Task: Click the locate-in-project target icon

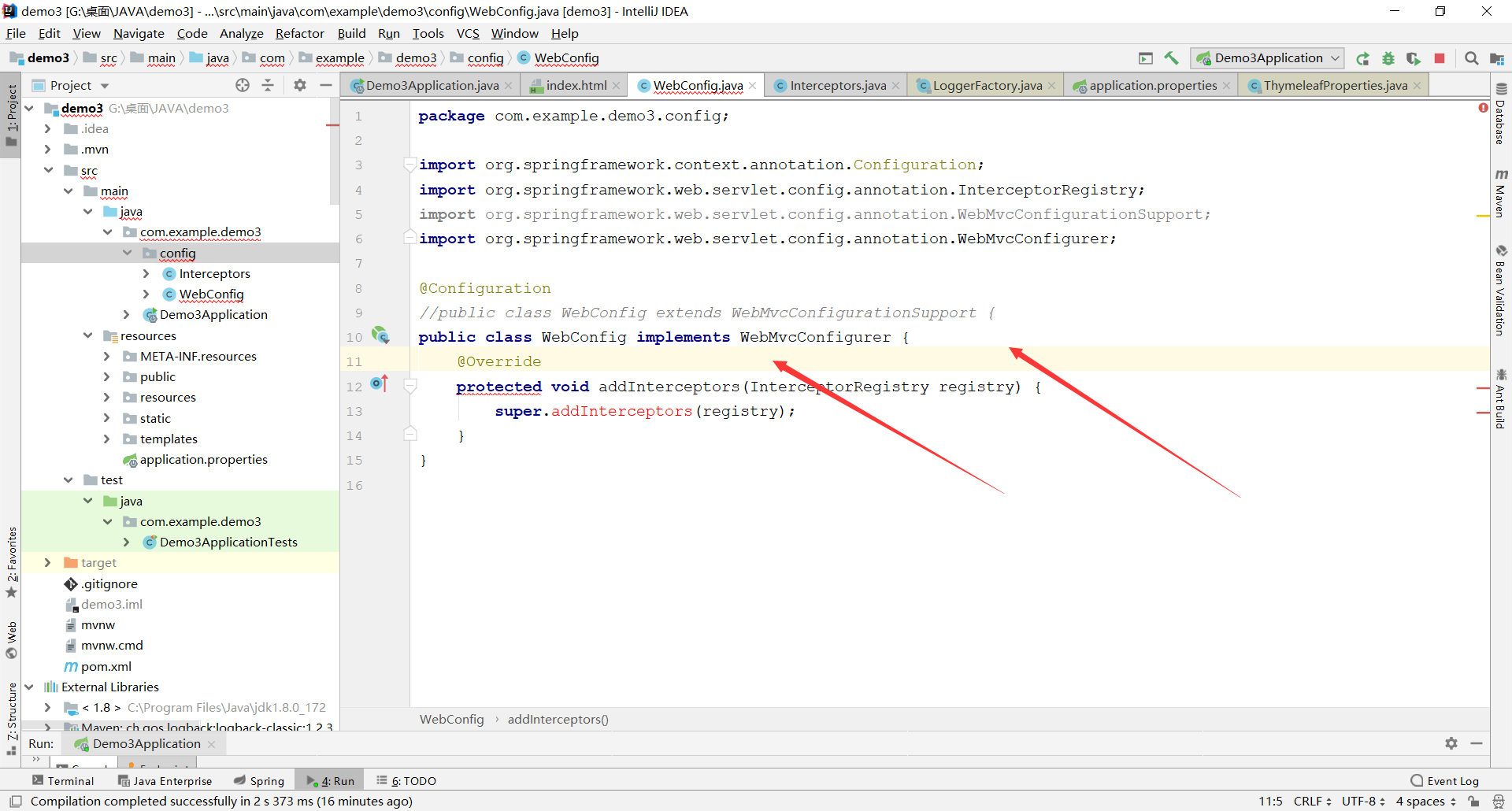Action: pos(243,85)
